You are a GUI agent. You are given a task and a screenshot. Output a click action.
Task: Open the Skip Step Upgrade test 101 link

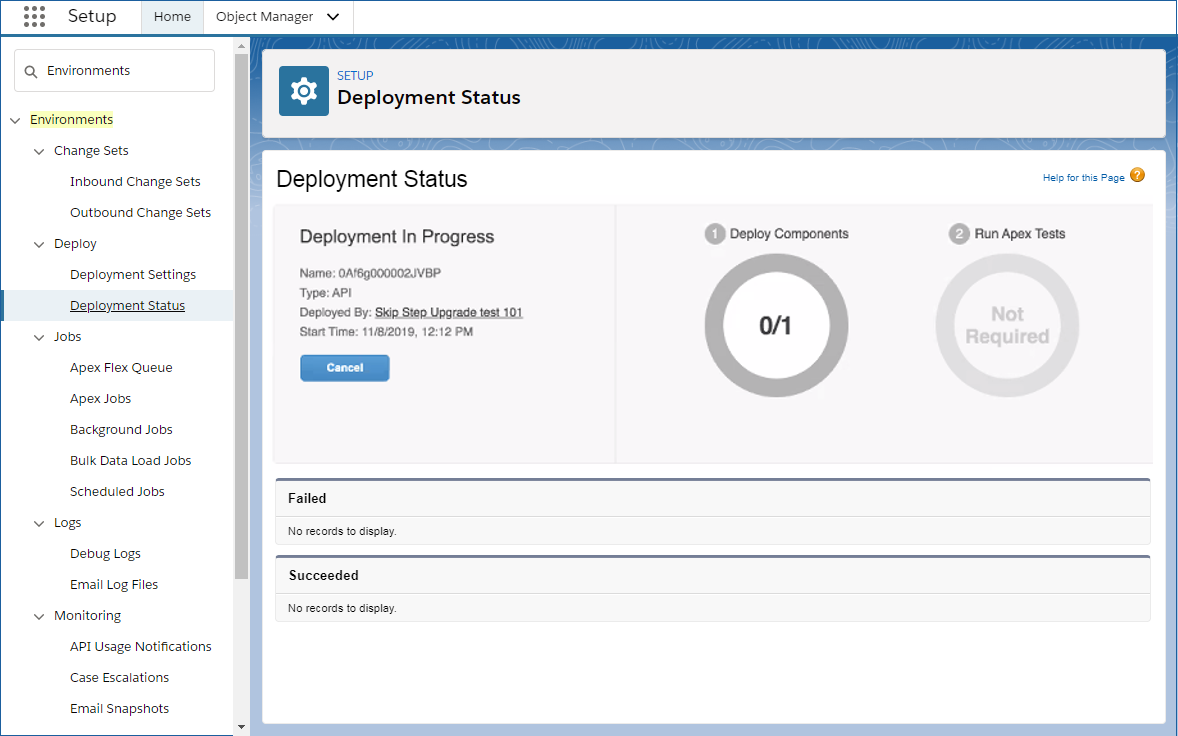[448, 312]
